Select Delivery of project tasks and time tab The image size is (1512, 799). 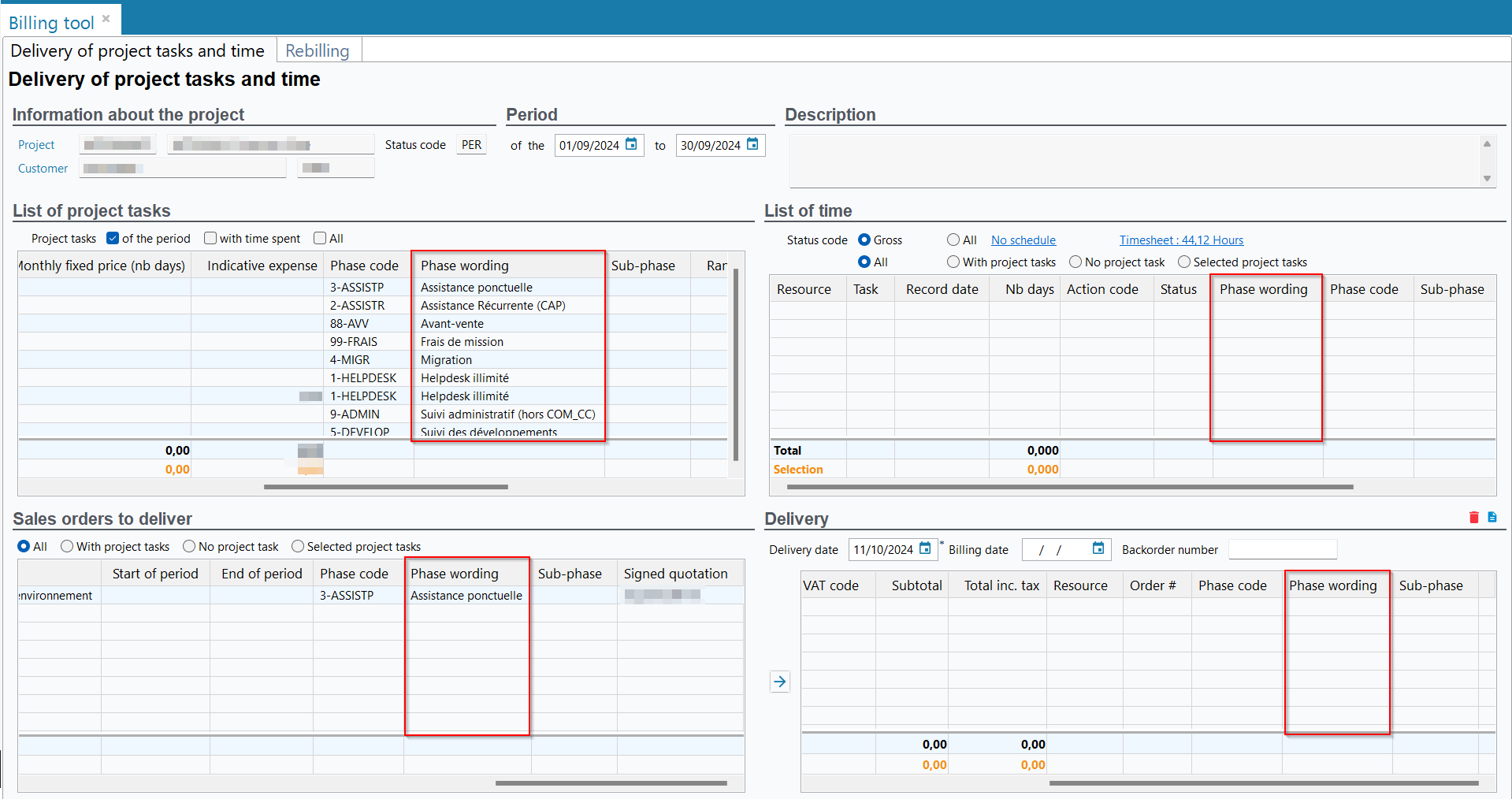137,50
